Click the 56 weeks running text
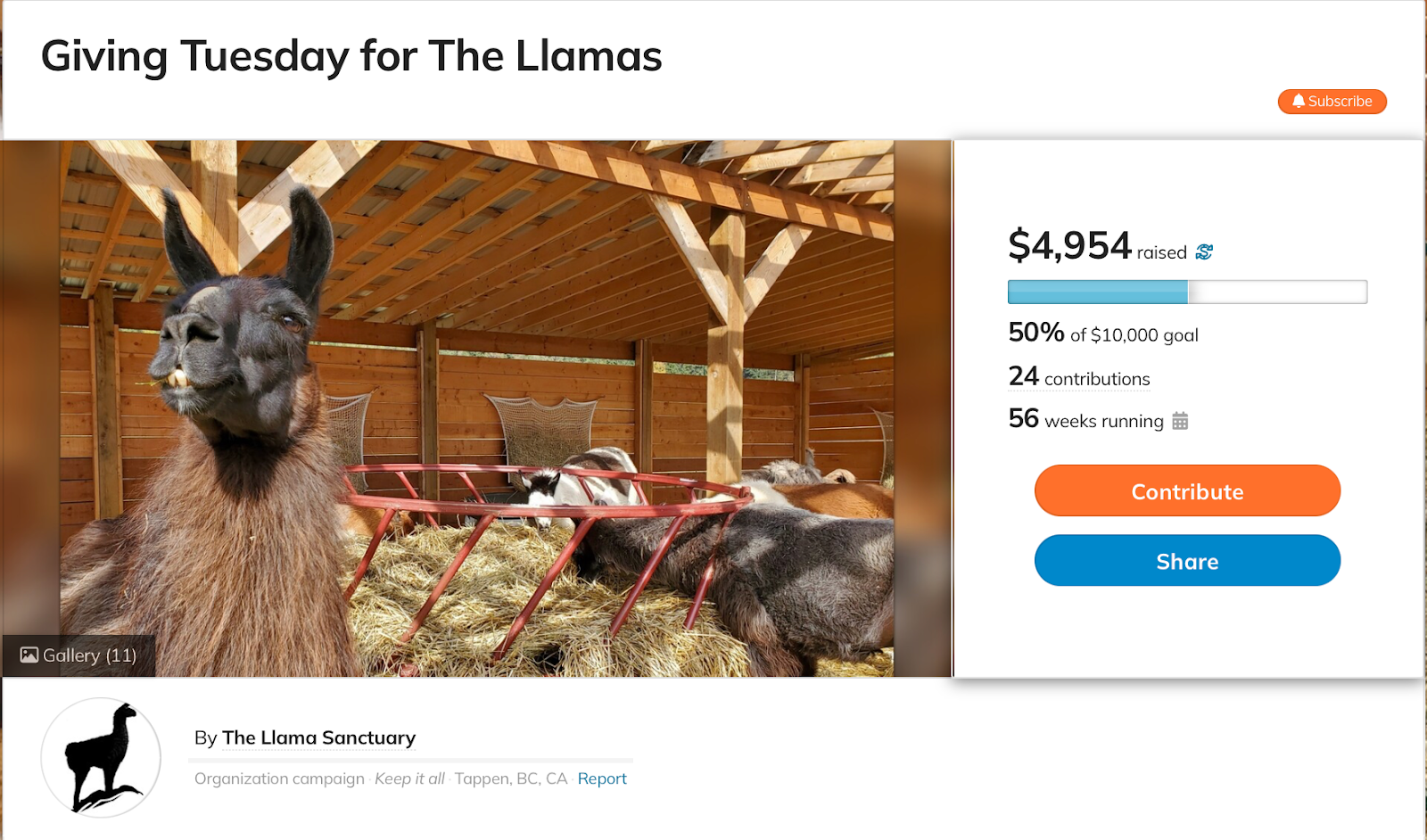 click(1085, 420)
